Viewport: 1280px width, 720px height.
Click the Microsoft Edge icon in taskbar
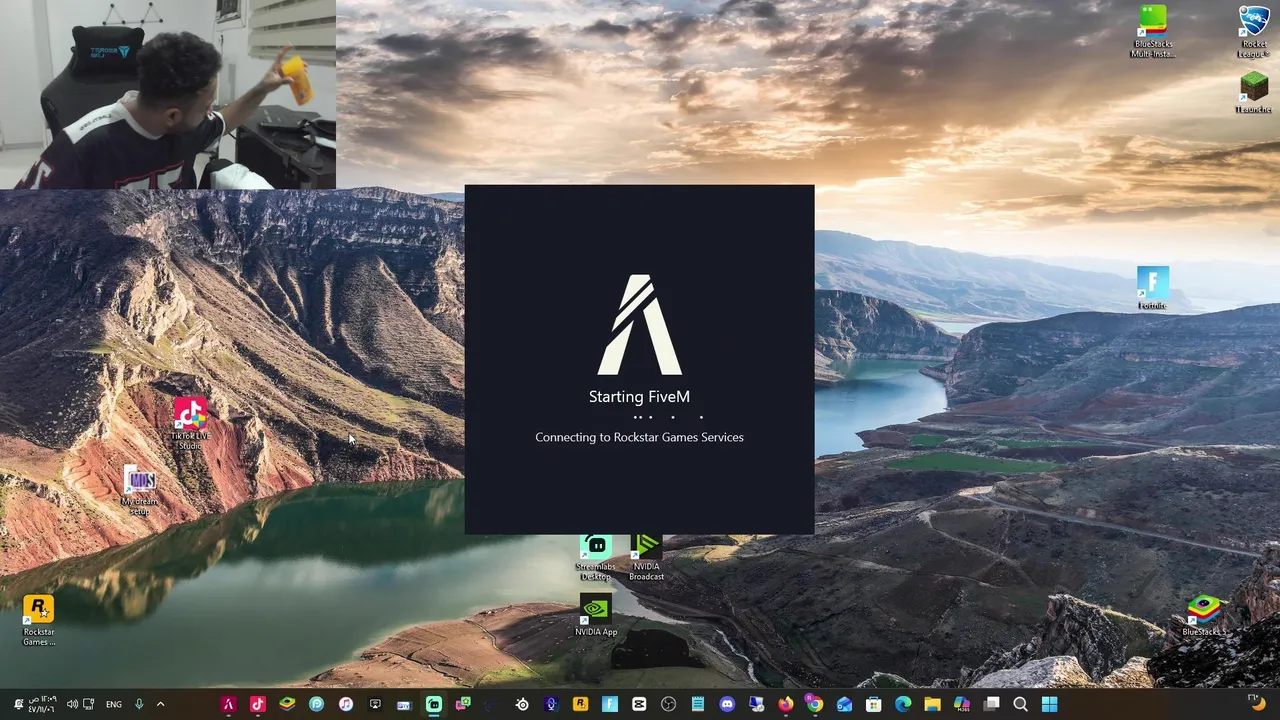pyautogui.click(x=903, y=704)
